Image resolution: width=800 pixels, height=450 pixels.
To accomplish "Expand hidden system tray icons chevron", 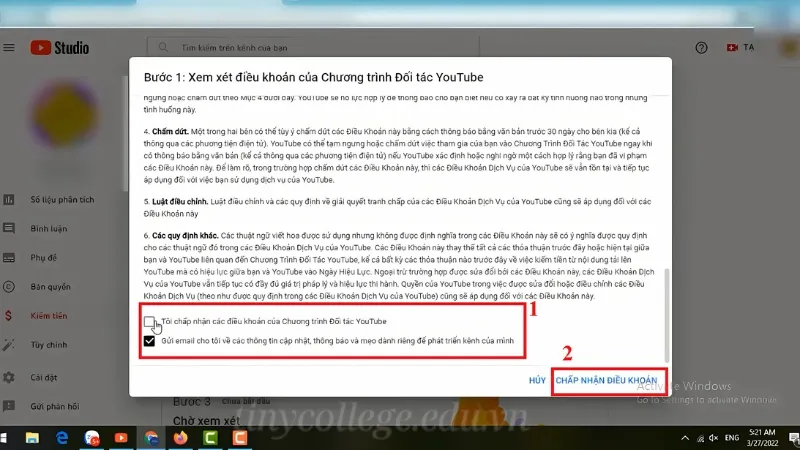I will tap(685, 438).
